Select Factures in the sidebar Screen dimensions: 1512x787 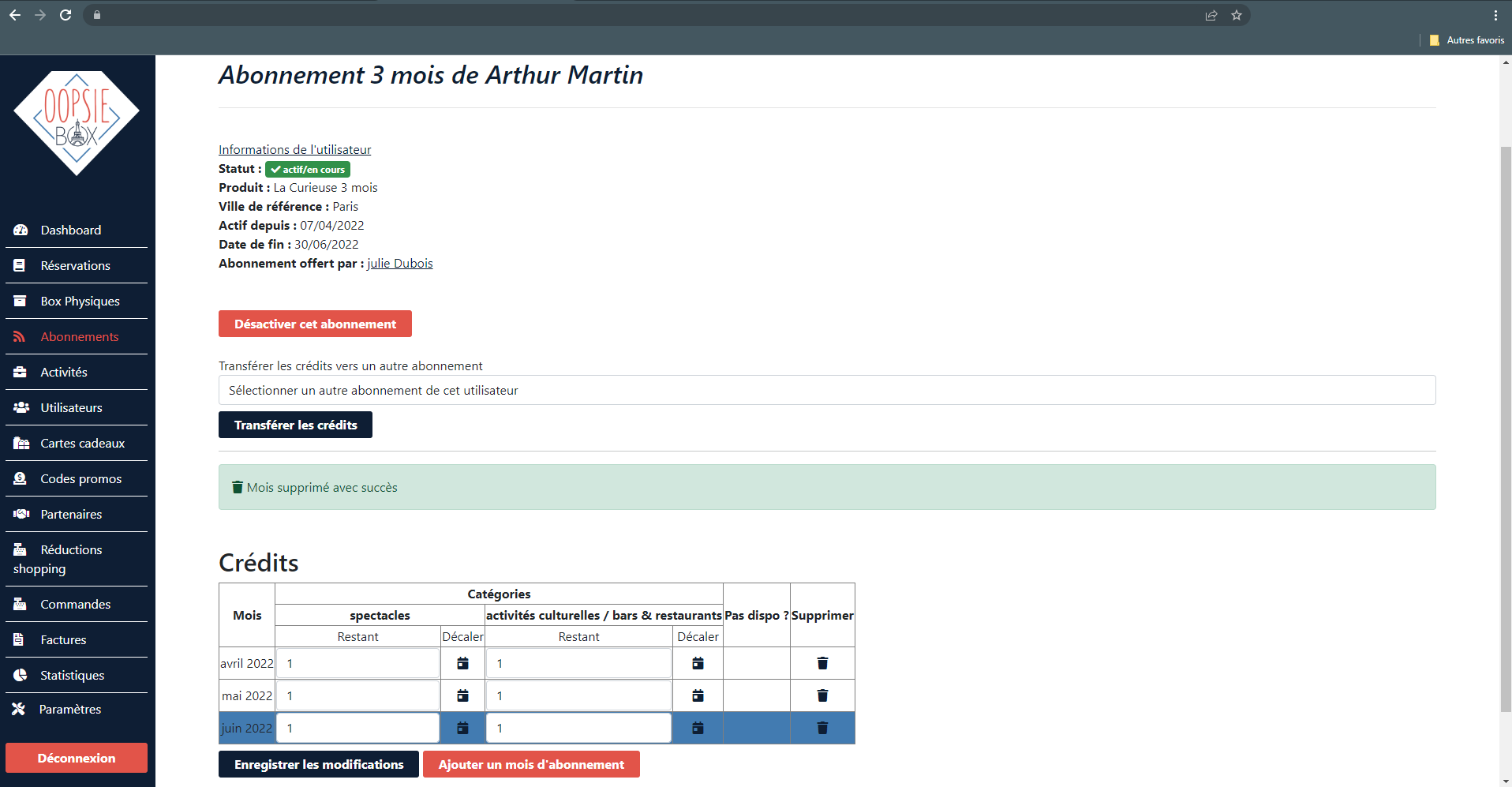[x=64, y=639]
